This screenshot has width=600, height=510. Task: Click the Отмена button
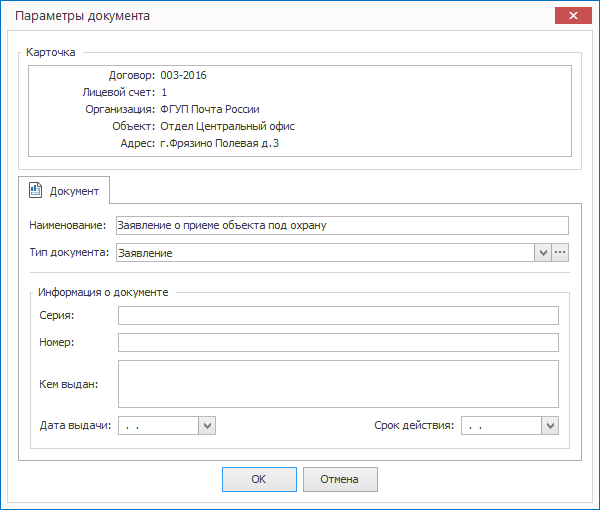(x=340, y=479)
